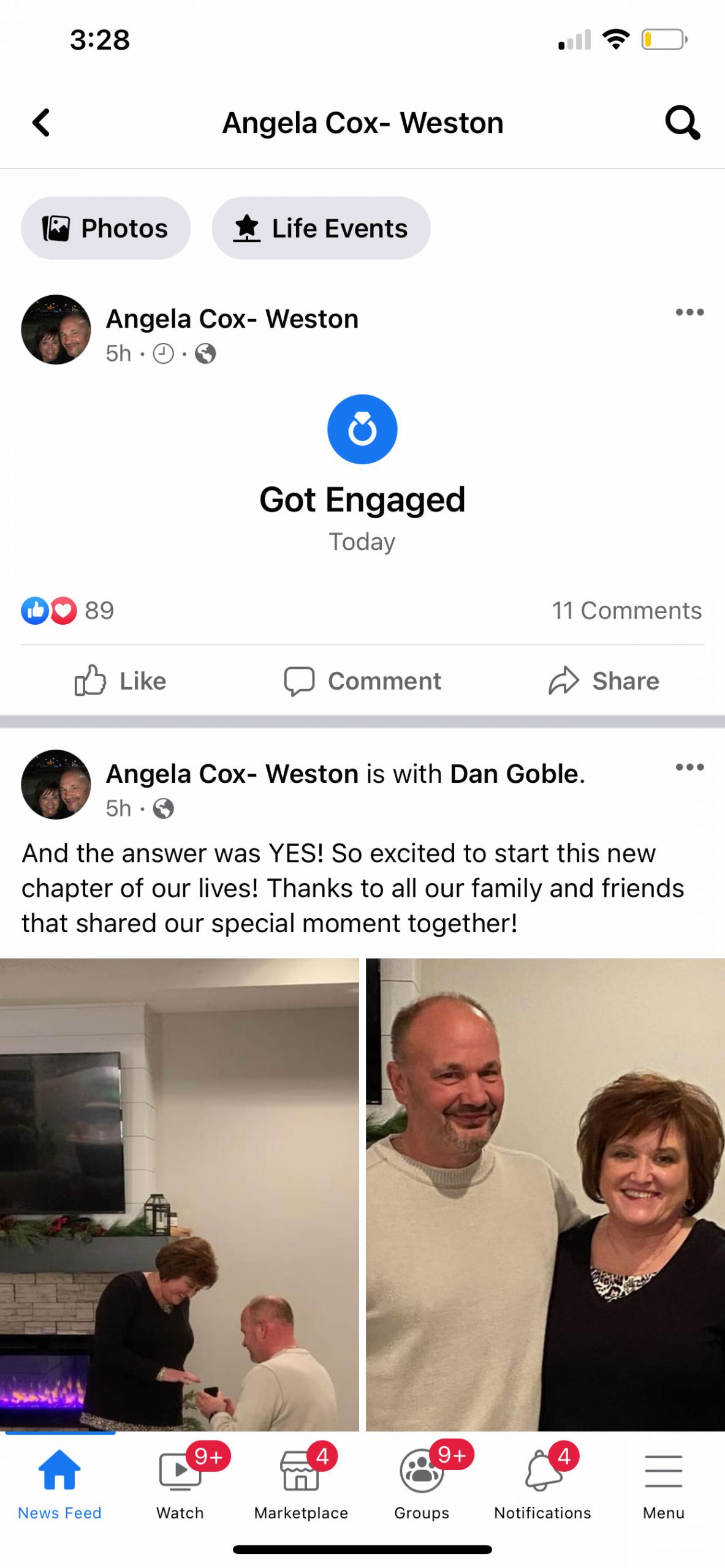725x1568 pixels.
Task: Share the Got Engaged post
Action: pos(604,680)
